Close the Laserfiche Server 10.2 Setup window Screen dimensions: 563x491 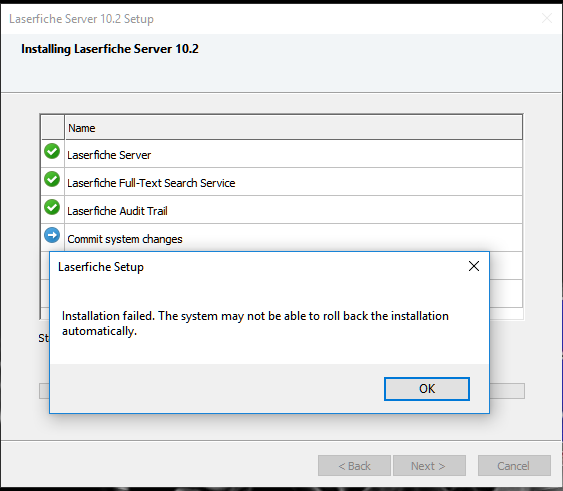547,18
